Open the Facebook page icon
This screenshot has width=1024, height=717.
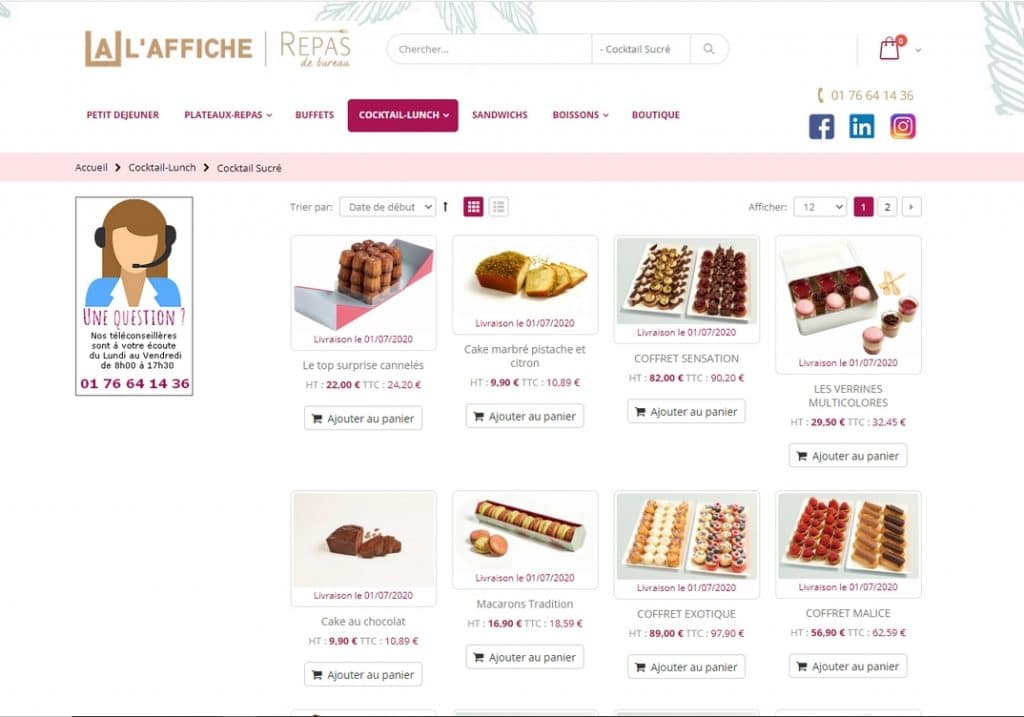click(822, 127)
